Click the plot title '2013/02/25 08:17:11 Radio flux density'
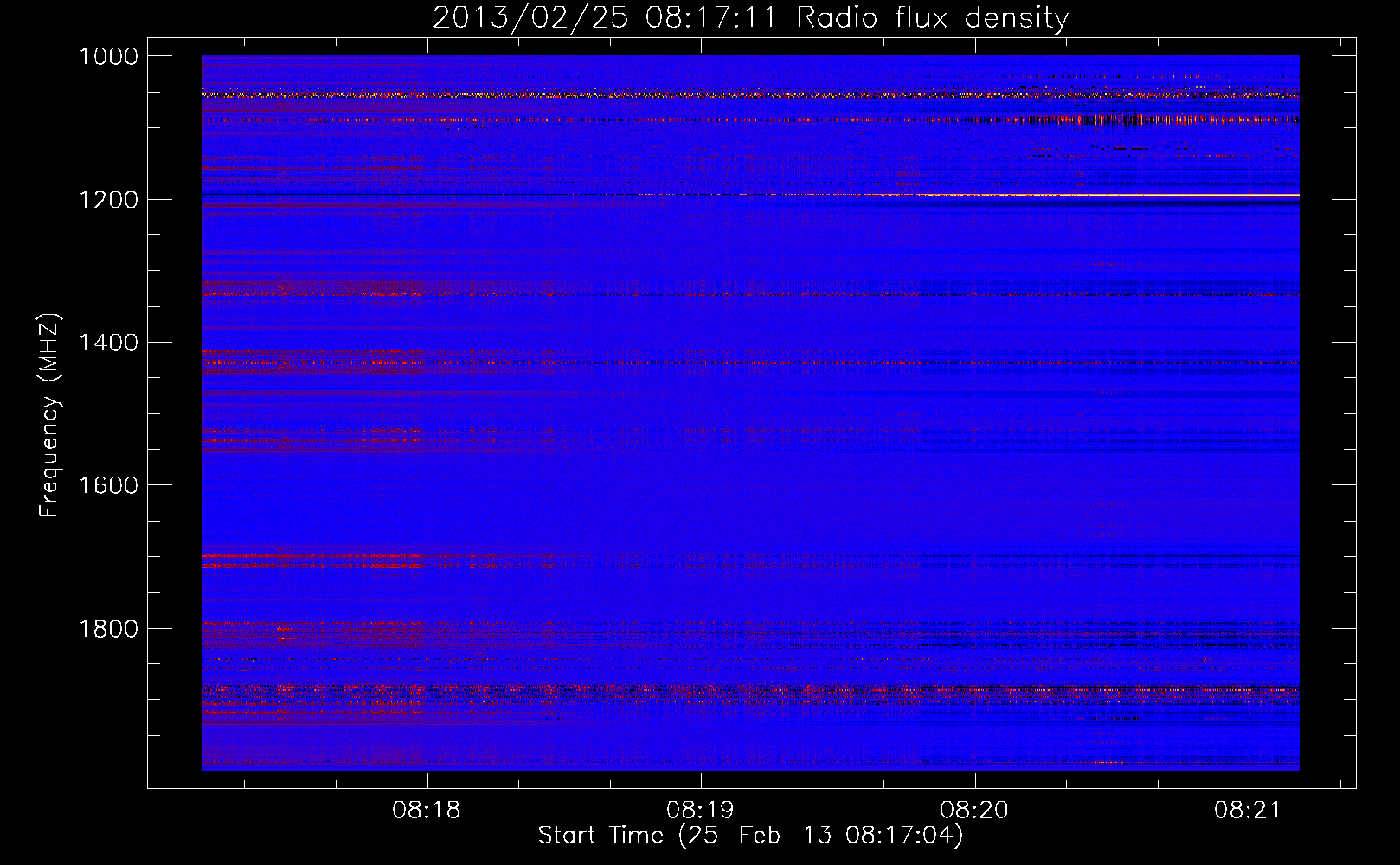This screenshot has height=865, width=1400. 750,17
